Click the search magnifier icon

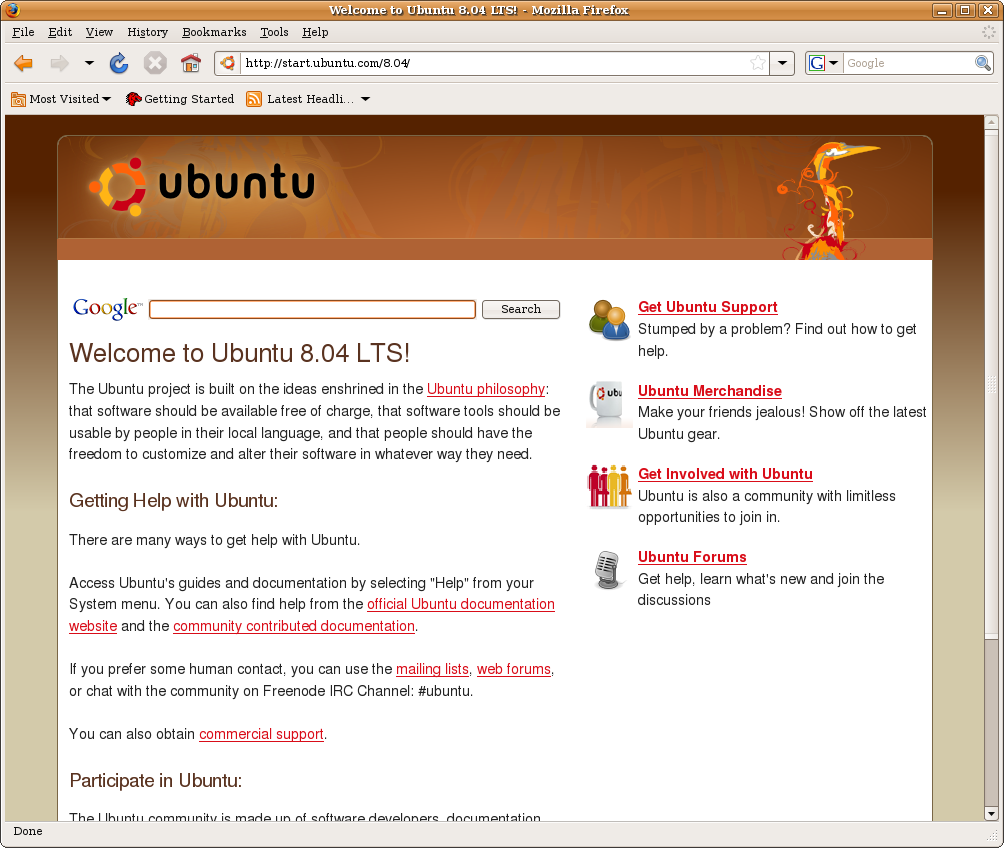[983, 63]
